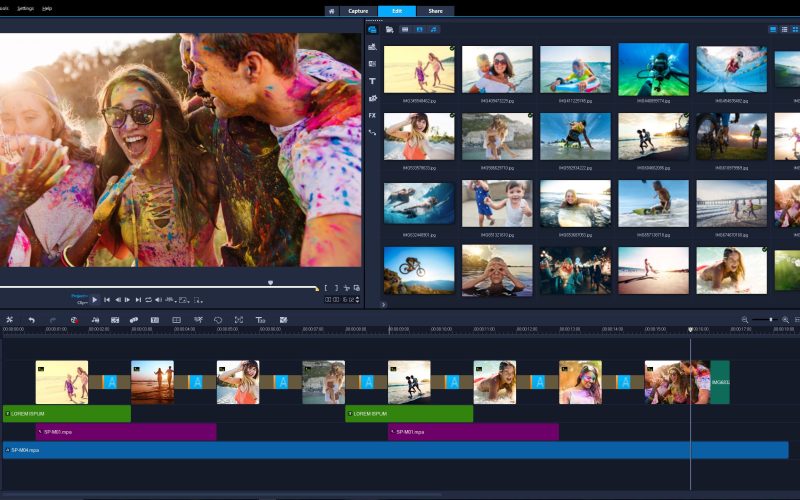Click the preview scrubber bar
The image size is (800, 500).
[x=158, y=288]
